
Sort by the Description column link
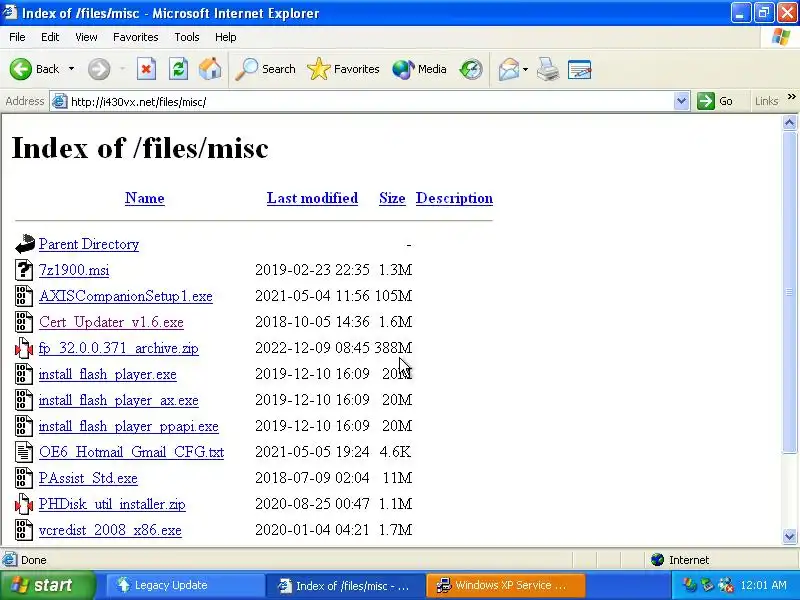tap(455, 198)
